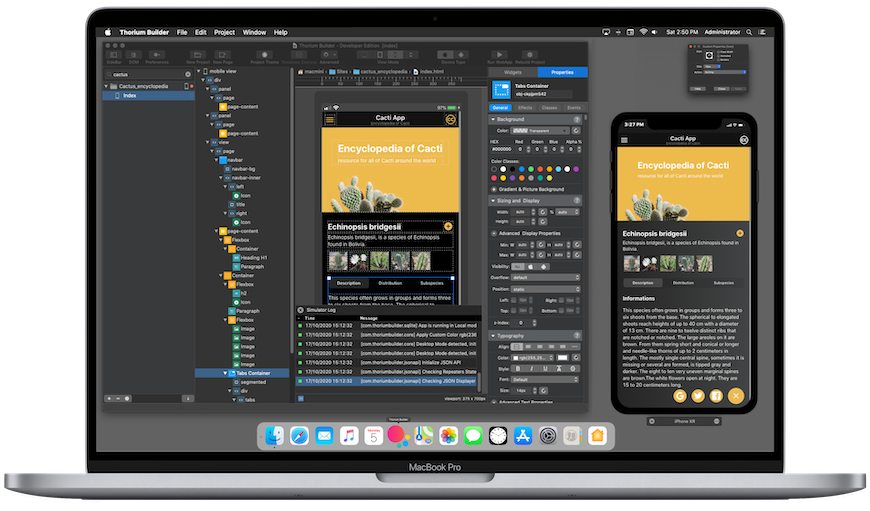Open help for the Background section
Viewport: 870px width, 511px height.
click(577, 119)
